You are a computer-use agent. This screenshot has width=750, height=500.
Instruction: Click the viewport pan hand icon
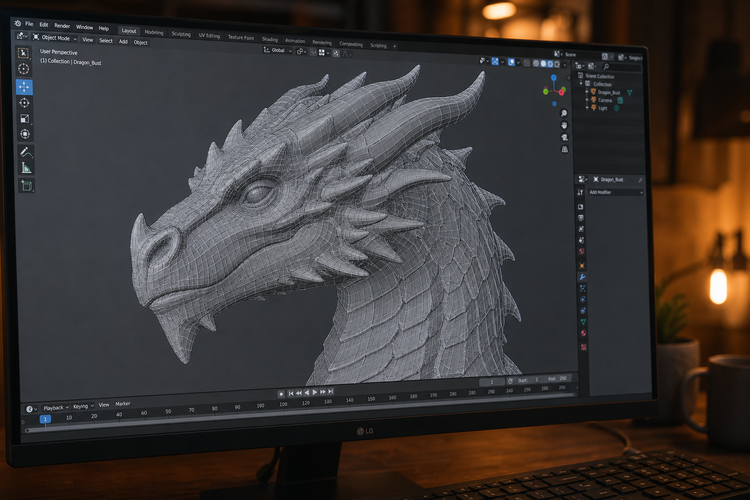coord(564,125)
